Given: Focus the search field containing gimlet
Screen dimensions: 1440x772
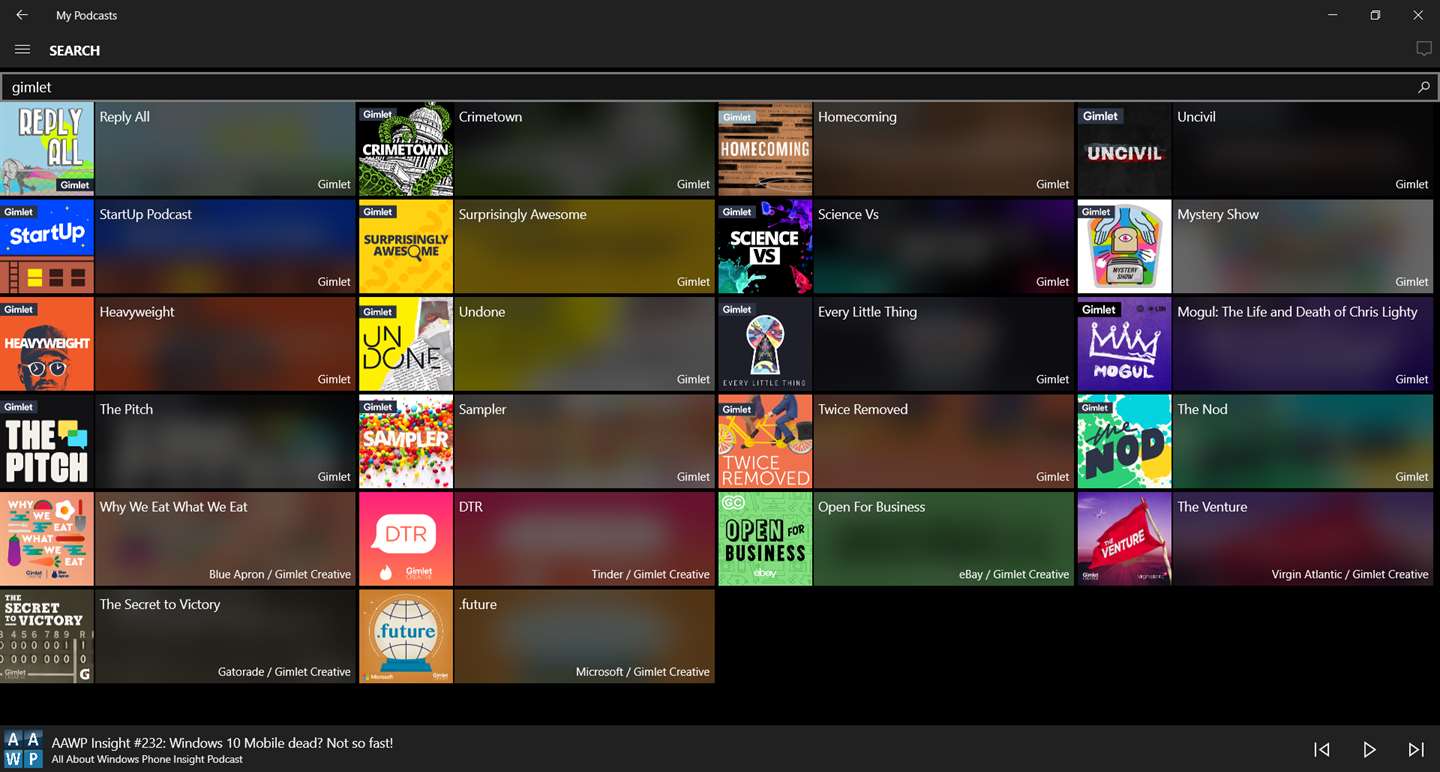Looking at the screenshot, I should pyautogui.click(x=720, y=88).
